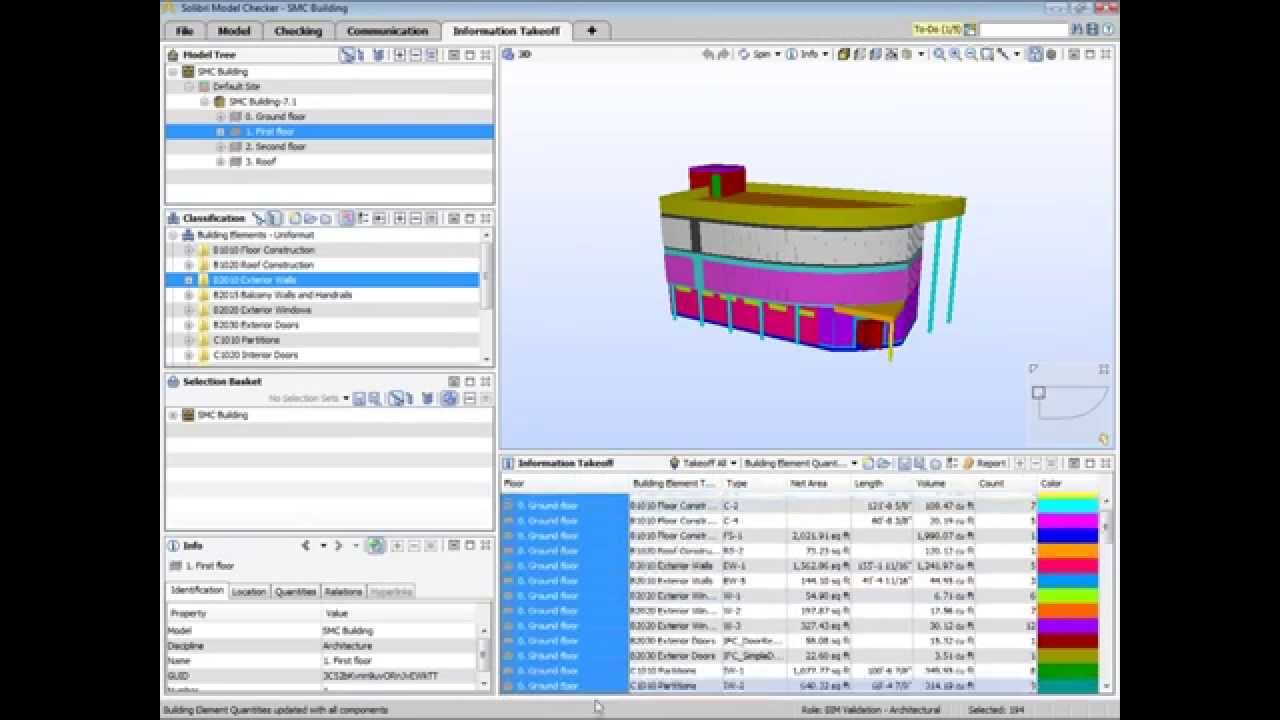Expand the 3. Roof node

pos(221,162)
